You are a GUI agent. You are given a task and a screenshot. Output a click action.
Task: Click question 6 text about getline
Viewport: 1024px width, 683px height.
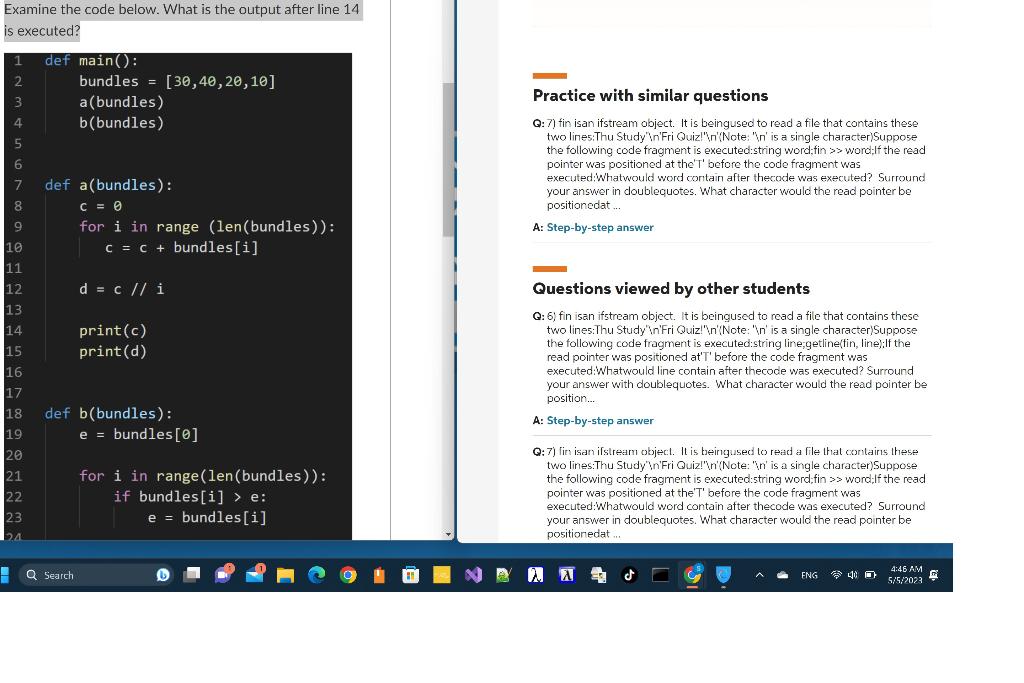pyautogui.click(x=737, y=357)
